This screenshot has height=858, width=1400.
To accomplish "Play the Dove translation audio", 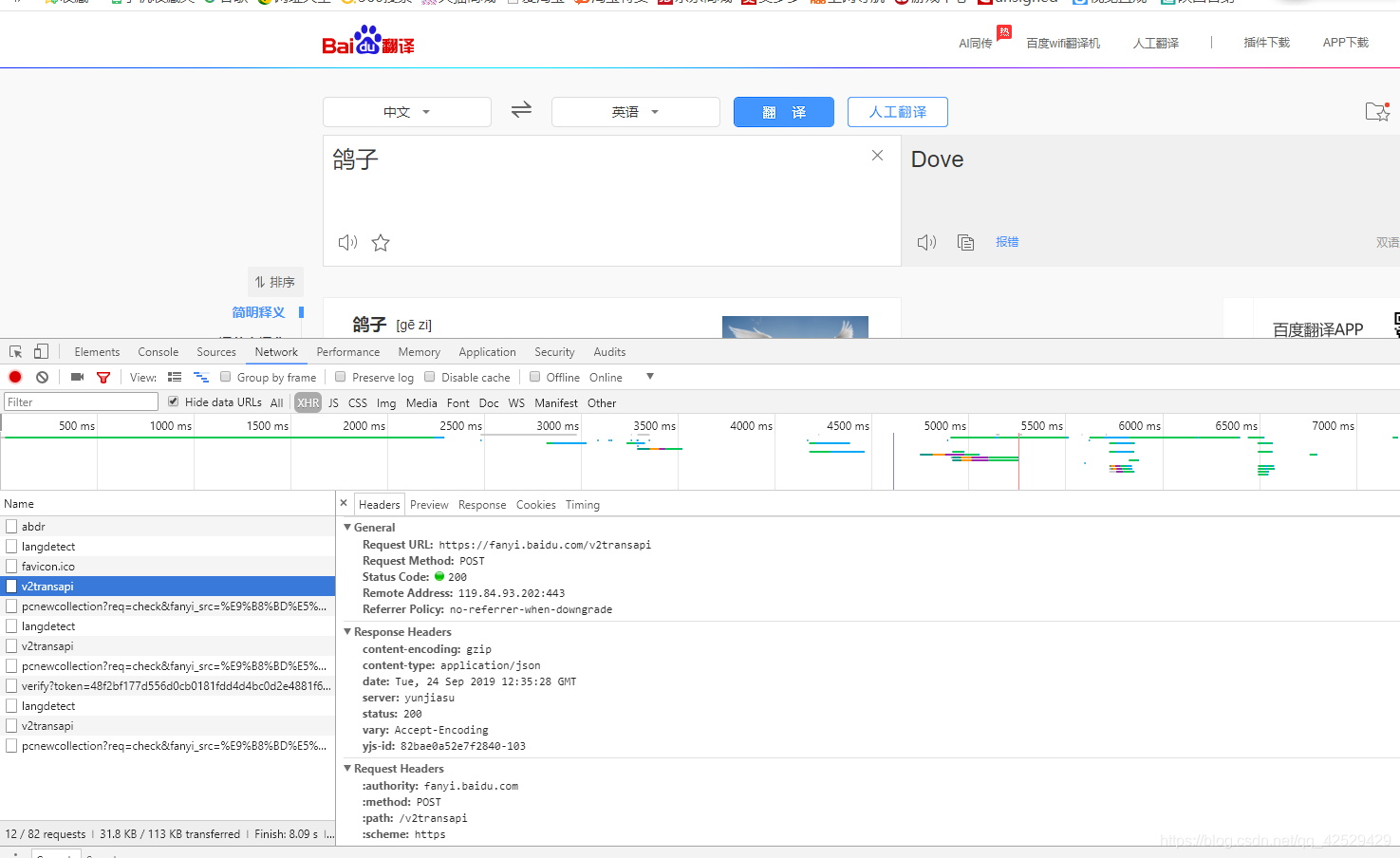I will point(926,242).
